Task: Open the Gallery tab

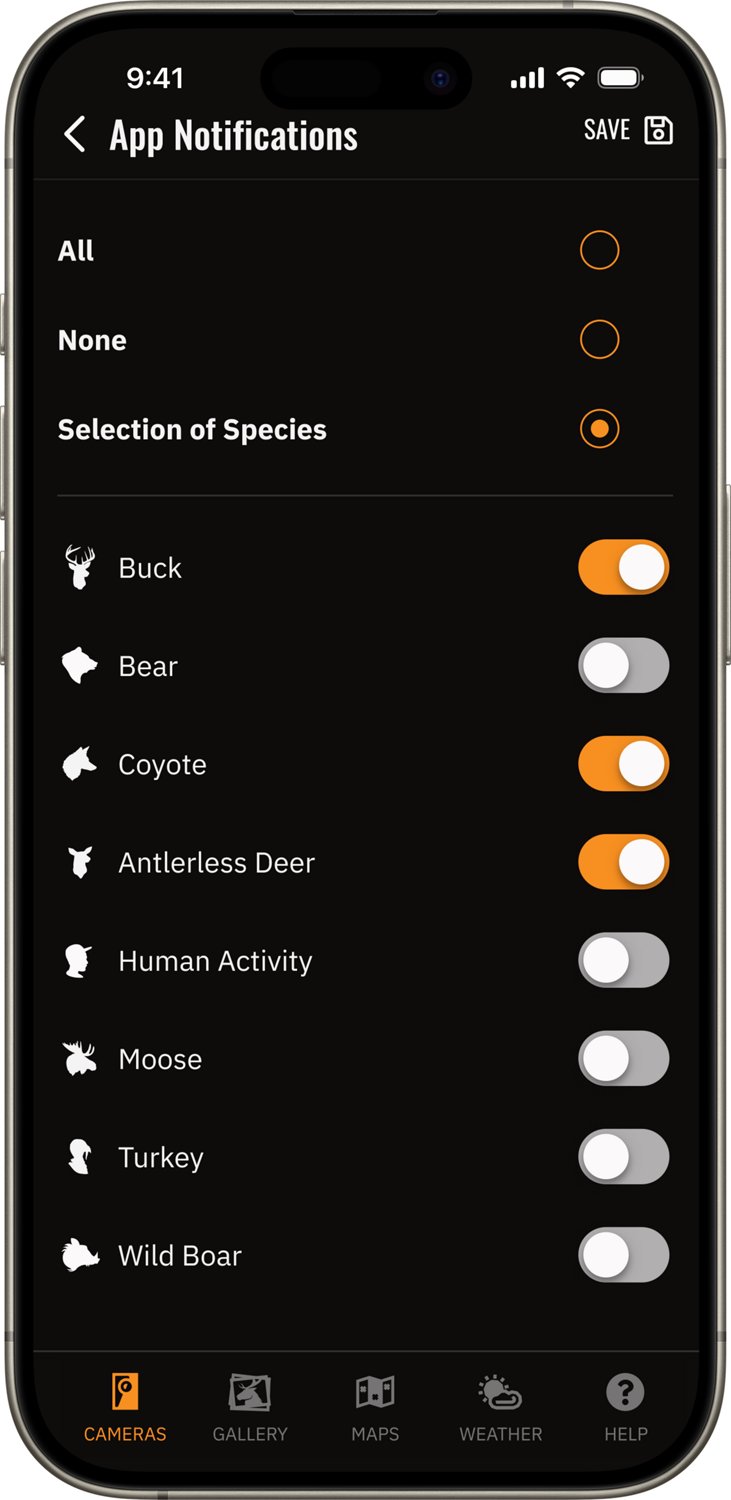Action: pos(250,1407)
